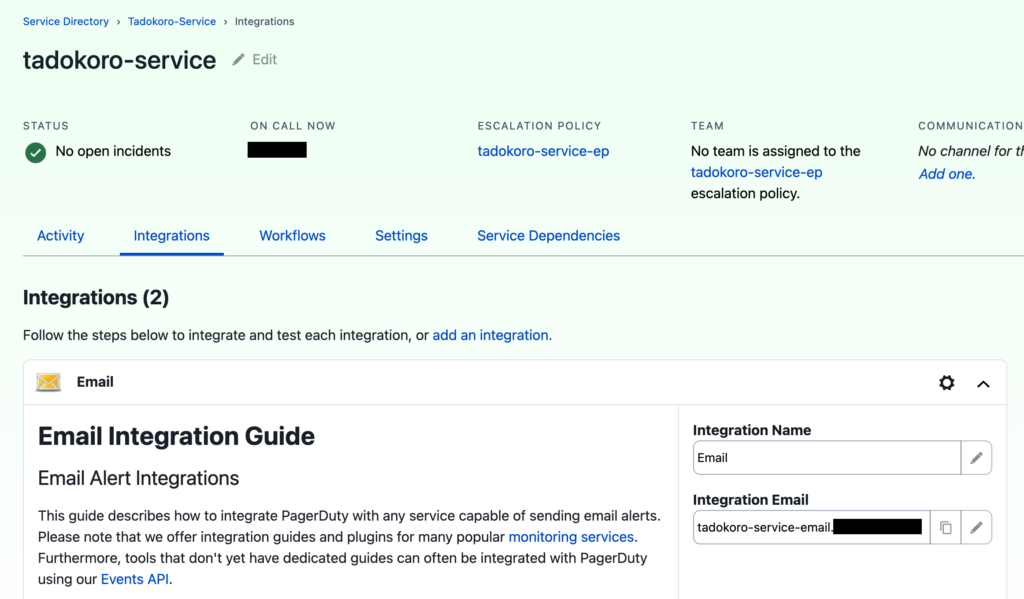Click the No open incidents status text
The width and height of the screenshot is (1024, 599).
[113, 151]
